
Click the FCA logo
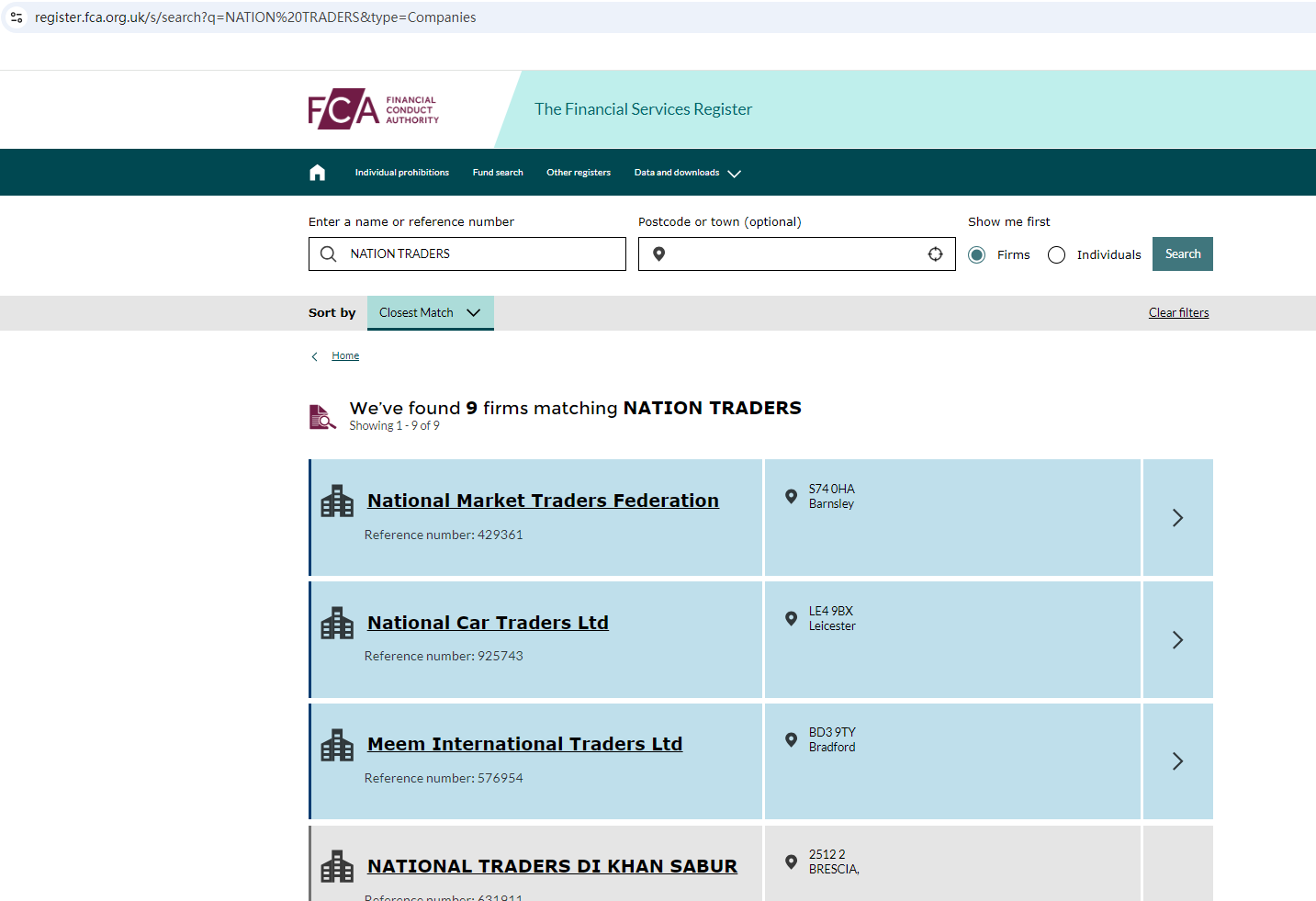coord(373,109)
